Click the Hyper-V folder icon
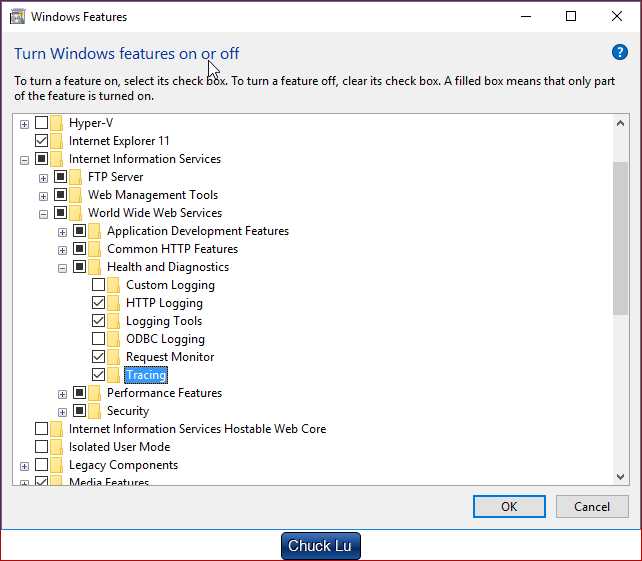 57,123
